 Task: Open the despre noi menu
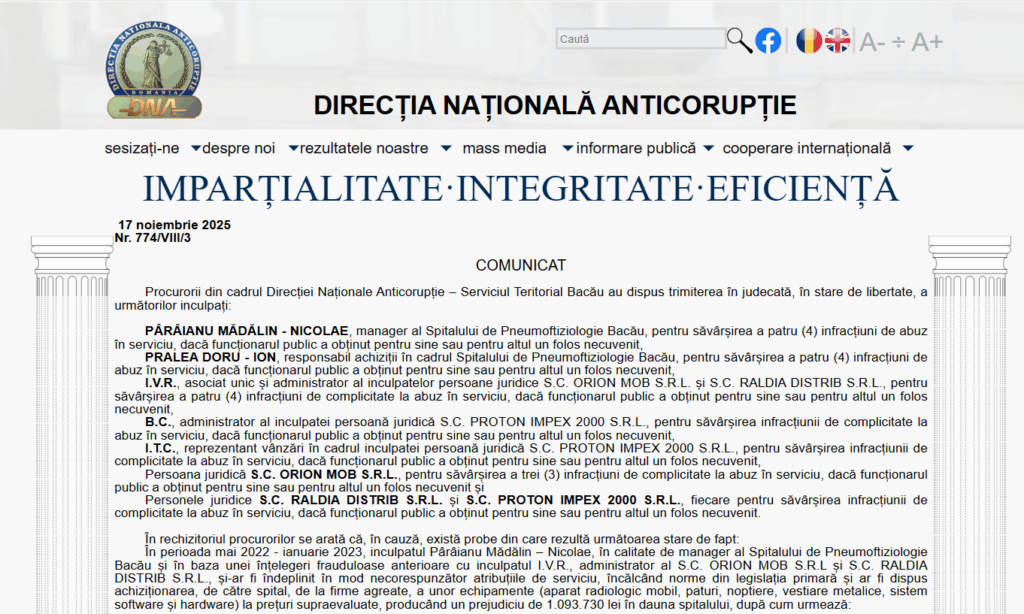[x=238, y=148]
